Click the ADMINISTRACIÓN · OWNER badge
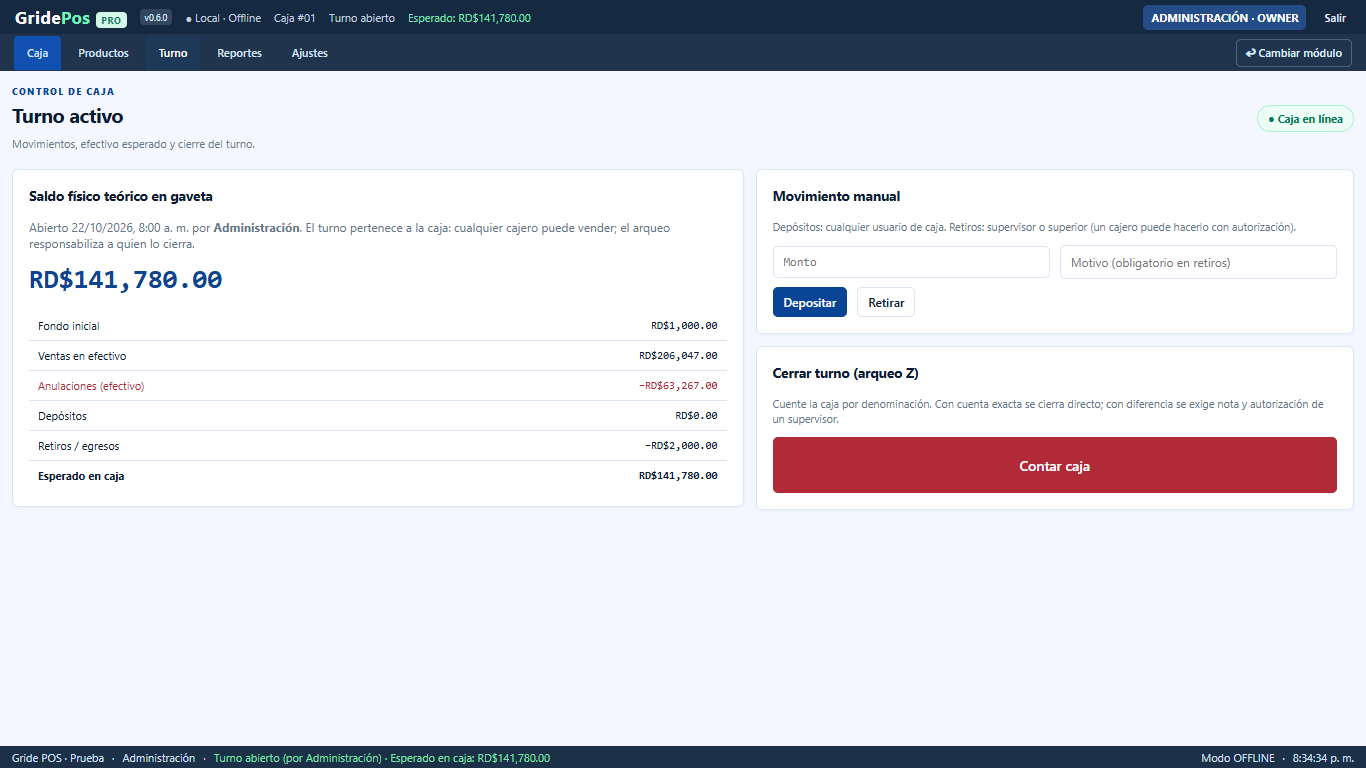The height and width of the screenshot is (768, 1366). (x=1224, y=18)
